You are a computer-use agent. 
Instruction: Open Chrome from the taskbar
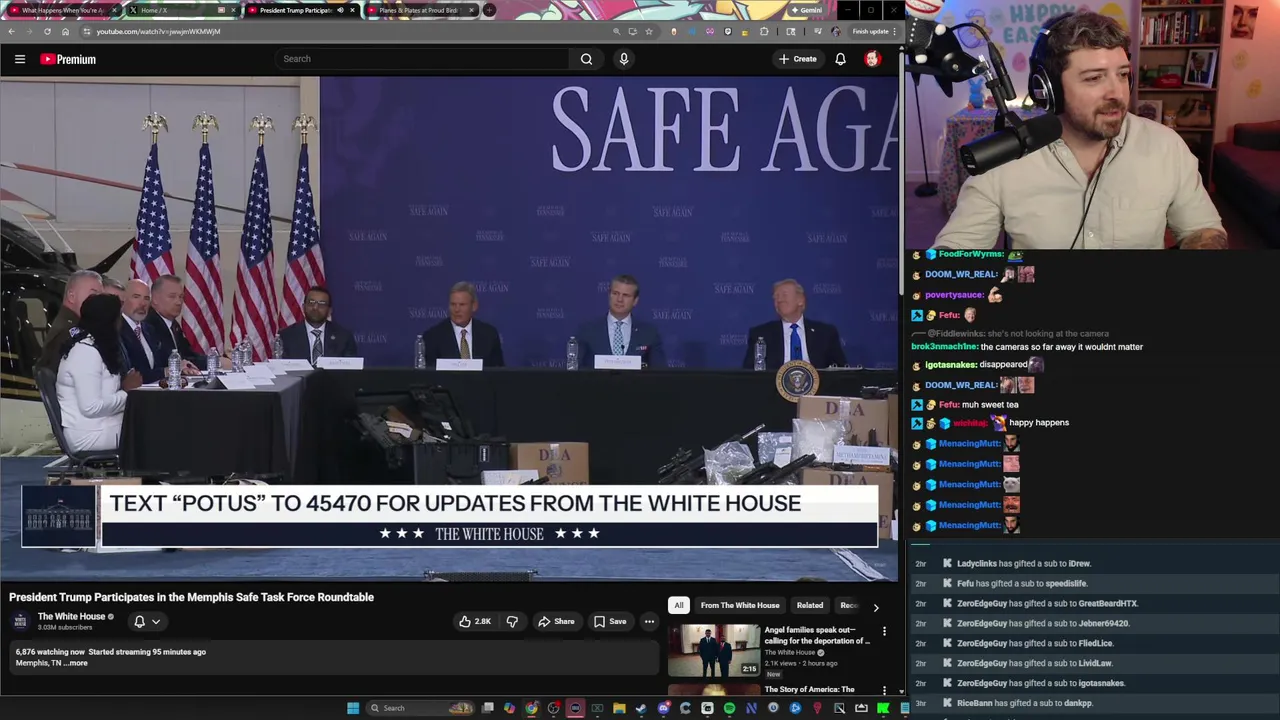click(531, 708)
